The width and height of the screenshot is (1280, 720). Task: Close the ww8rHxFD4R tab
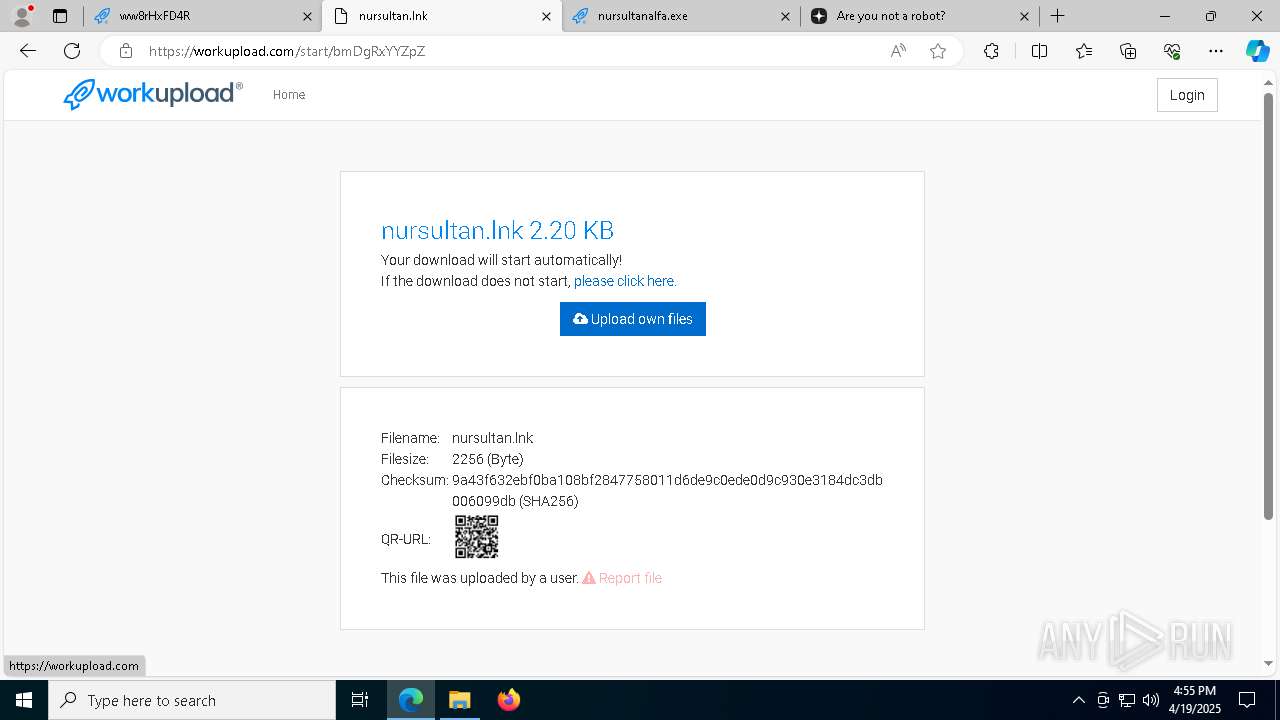click(306, 16)
